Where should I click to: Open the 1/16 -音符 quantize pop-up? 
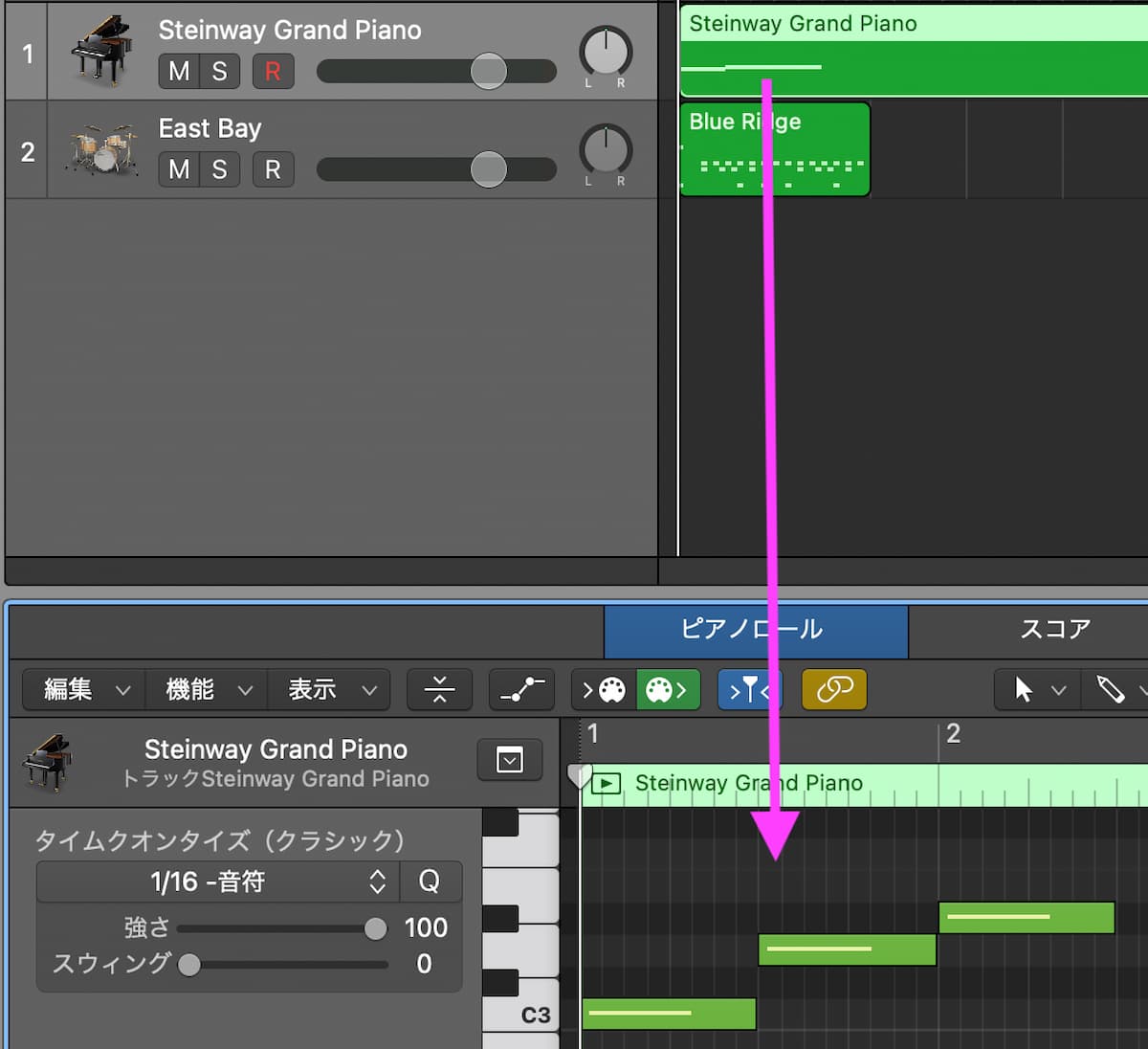pos(218,882)
